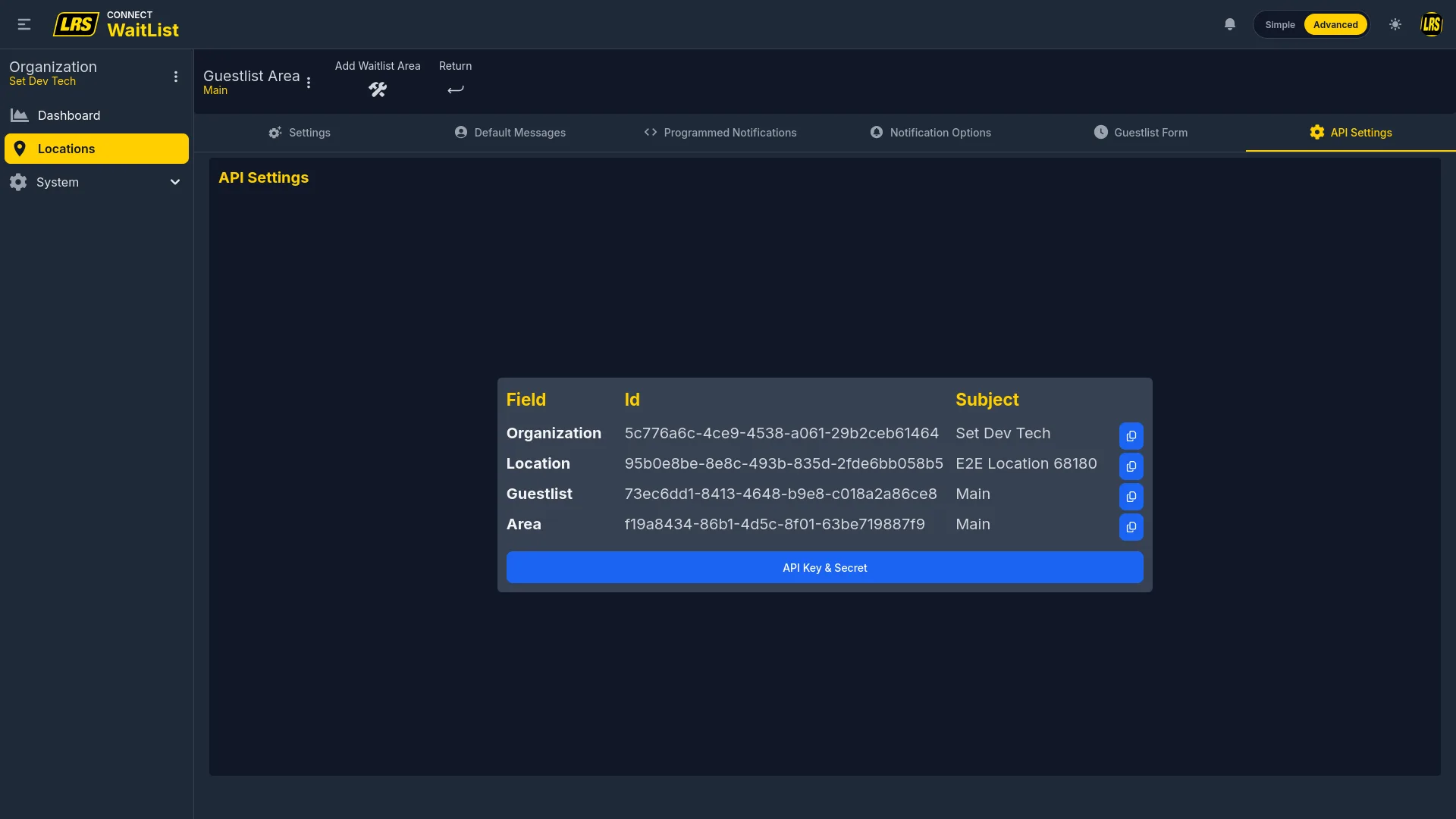Image resolution: width=1456 pixels, height=819 pixels.
Task: Collapse the sidebar with the hamburger icon
Action: [24, 24]
